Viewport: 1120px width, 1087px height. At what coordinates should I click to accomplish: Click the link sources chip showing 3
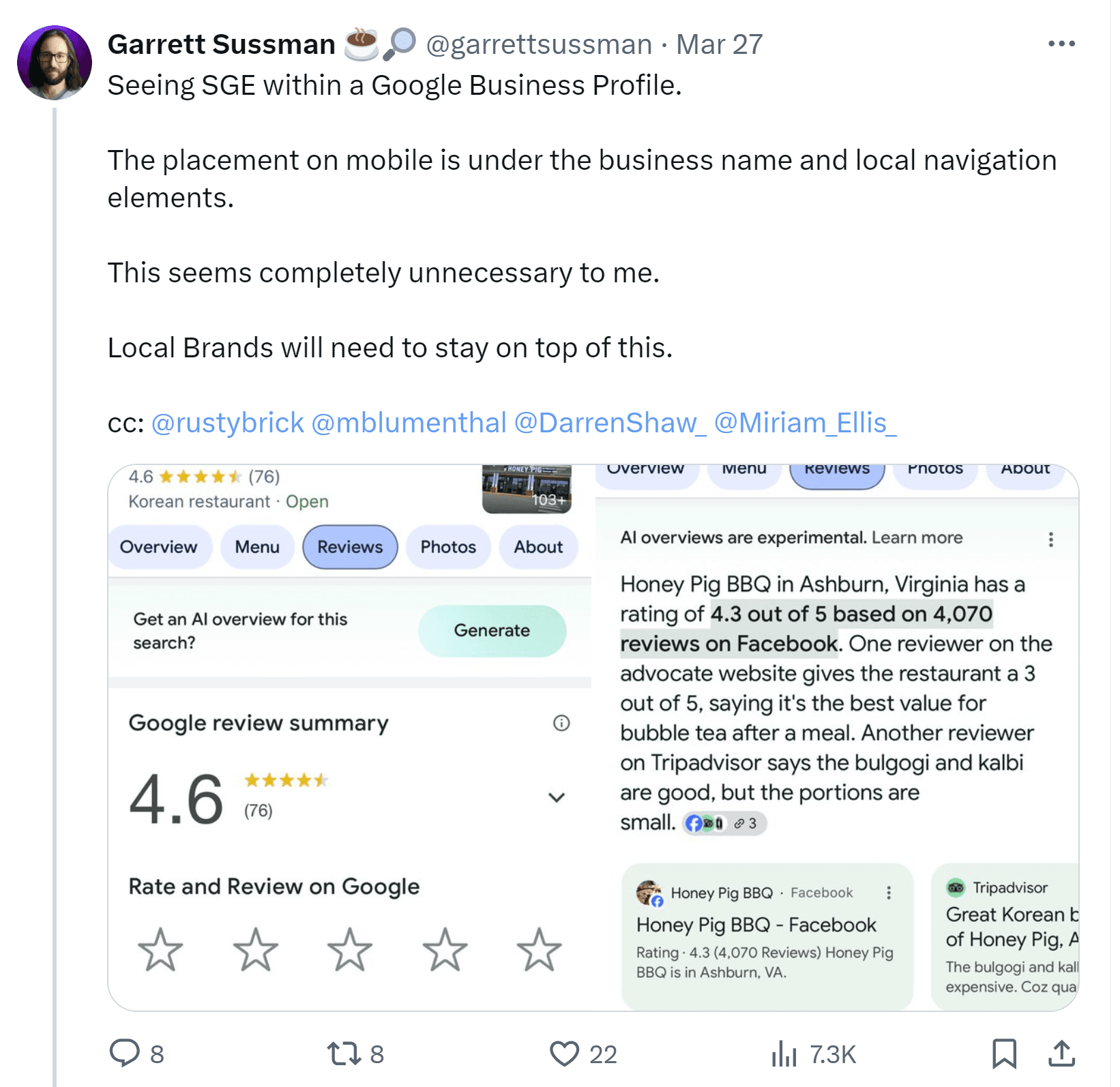pos(743,824)
